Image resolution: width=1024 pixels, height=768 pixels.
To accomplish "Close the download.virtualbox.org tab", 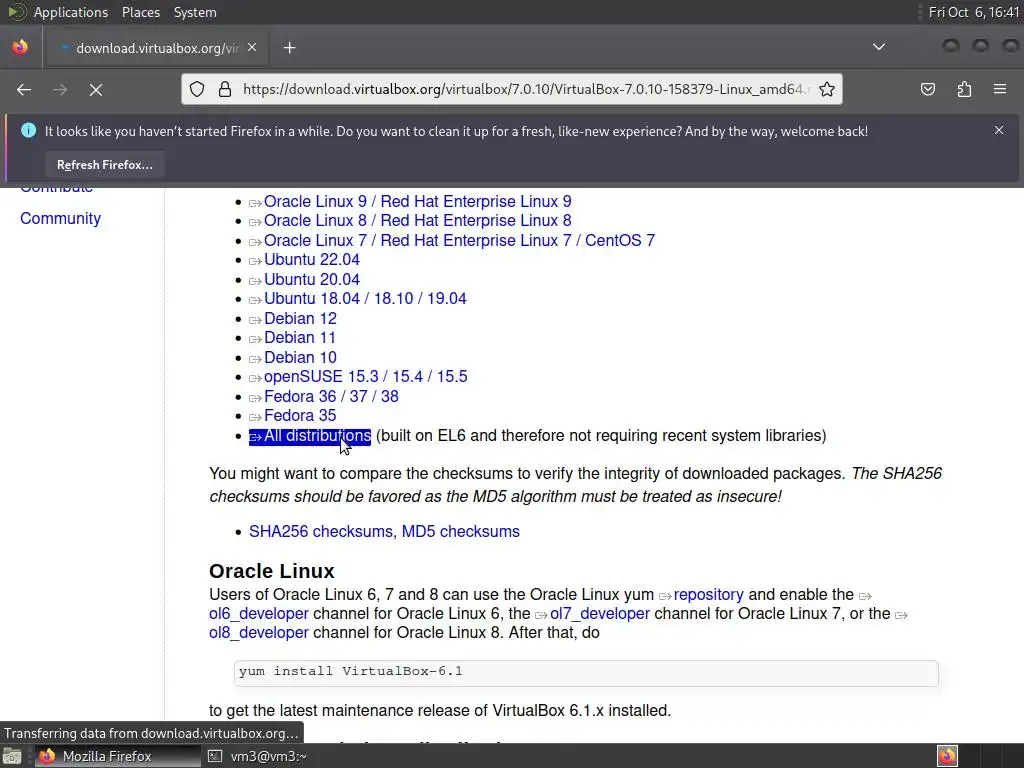I will (252, 48).
